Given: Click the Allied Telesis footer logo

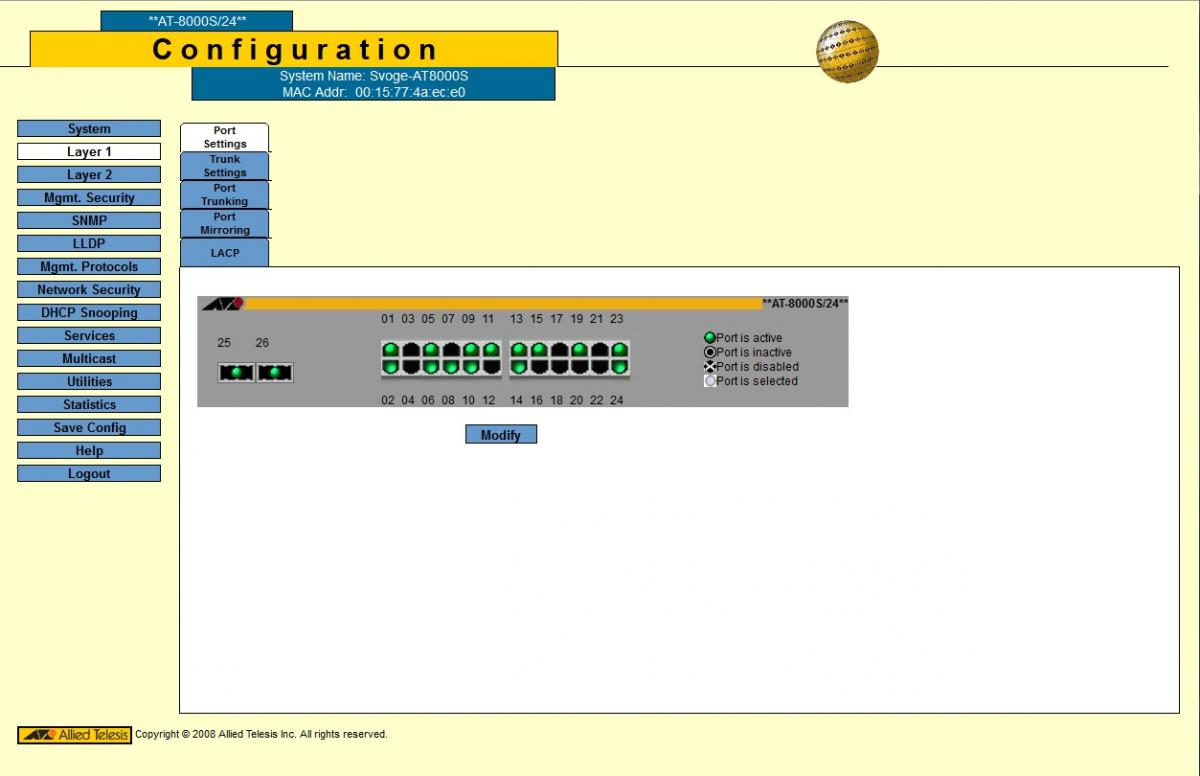Looking at the screenshot, I should click(x=74, y=735).
